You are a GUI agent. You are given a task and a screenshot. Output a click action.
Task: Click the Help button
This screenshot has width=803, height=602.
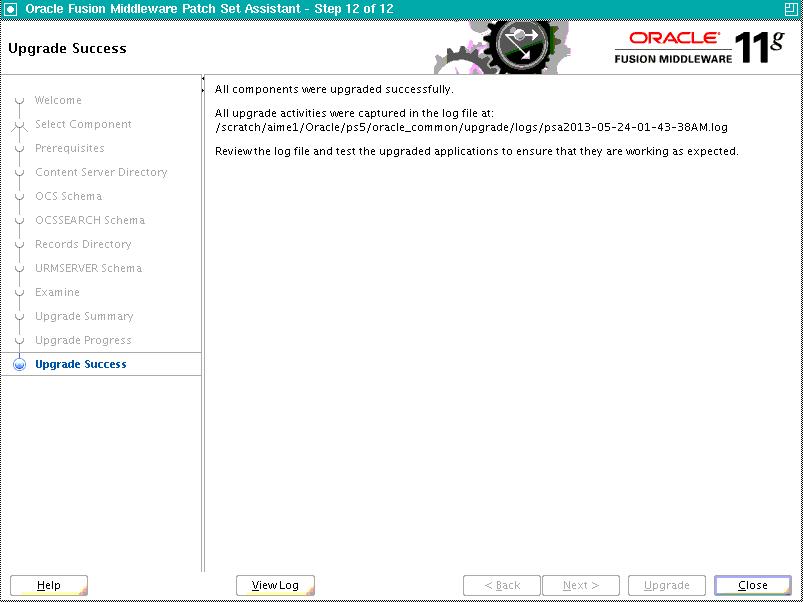pyautogui.click(x=49, y=585)
